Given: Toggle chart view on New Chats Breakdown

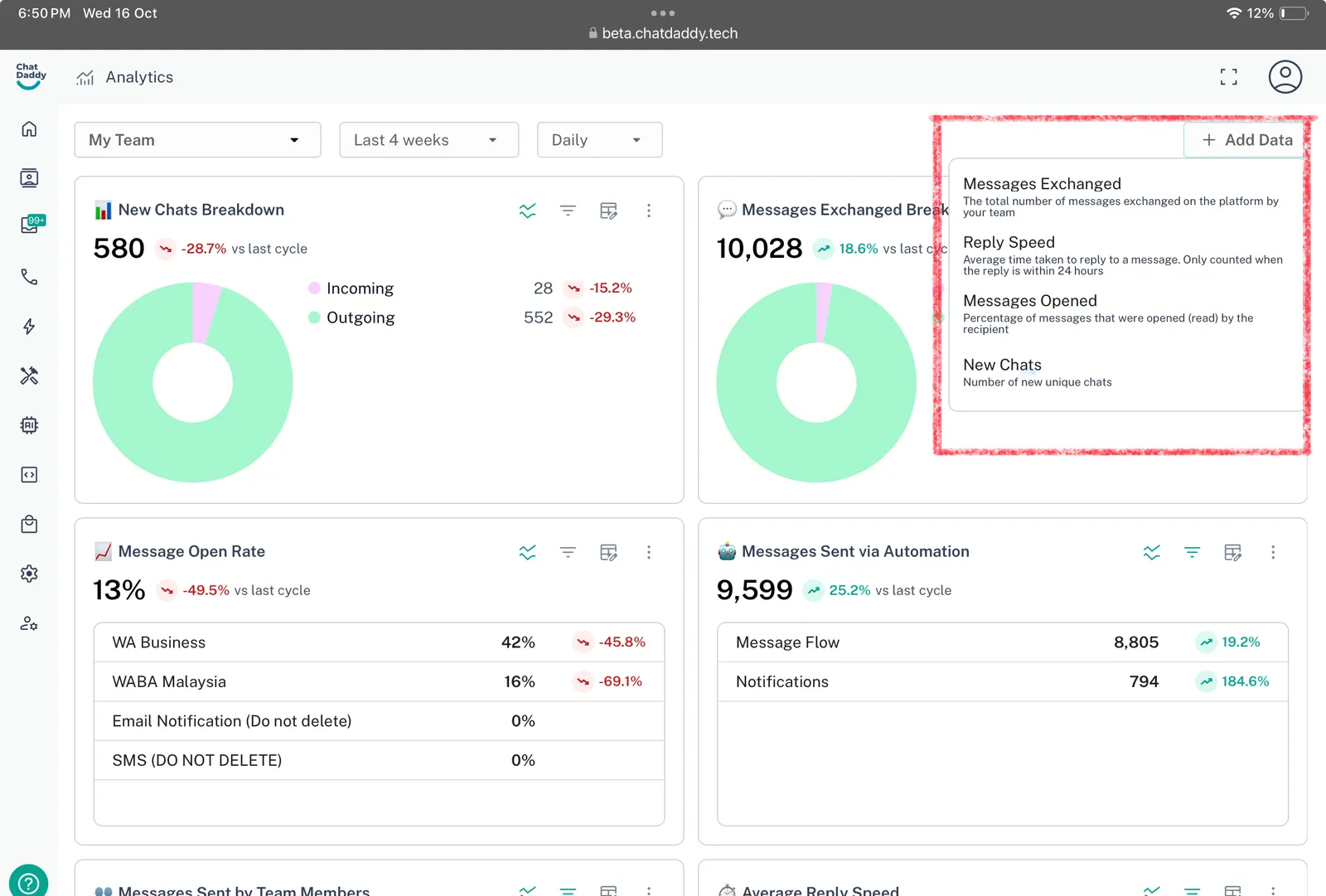Looking at the screenshot, I should coord(527,211).
